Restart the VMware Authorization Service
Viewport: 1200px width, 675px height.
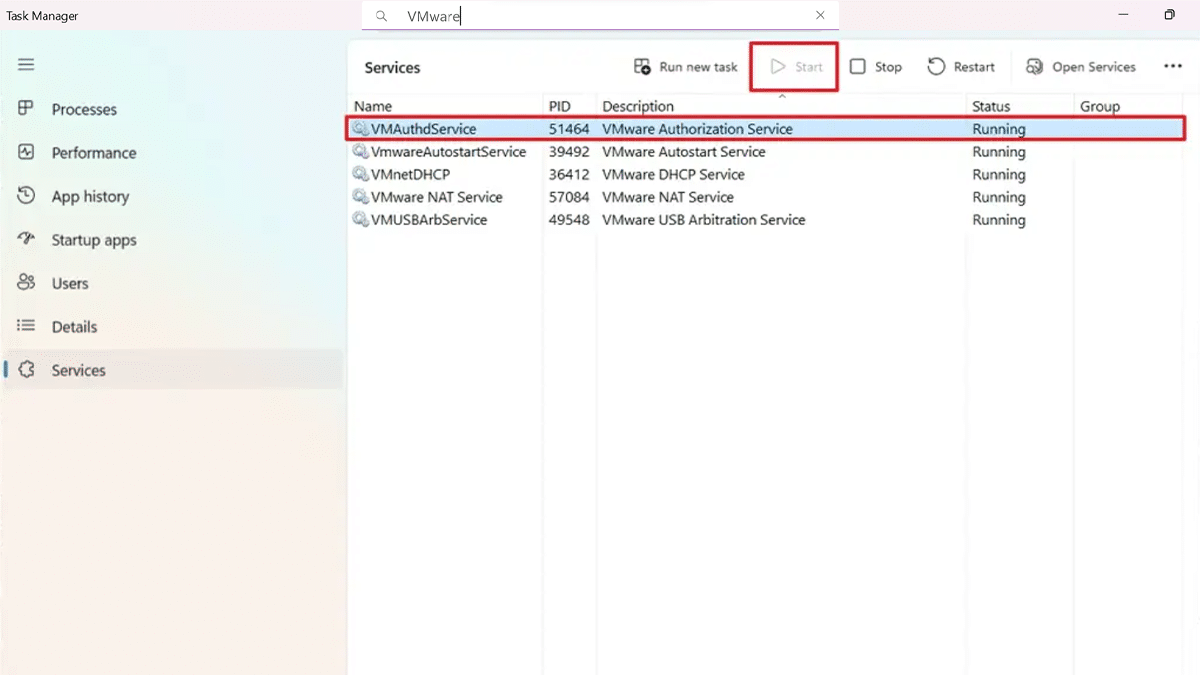click(961, 66)
